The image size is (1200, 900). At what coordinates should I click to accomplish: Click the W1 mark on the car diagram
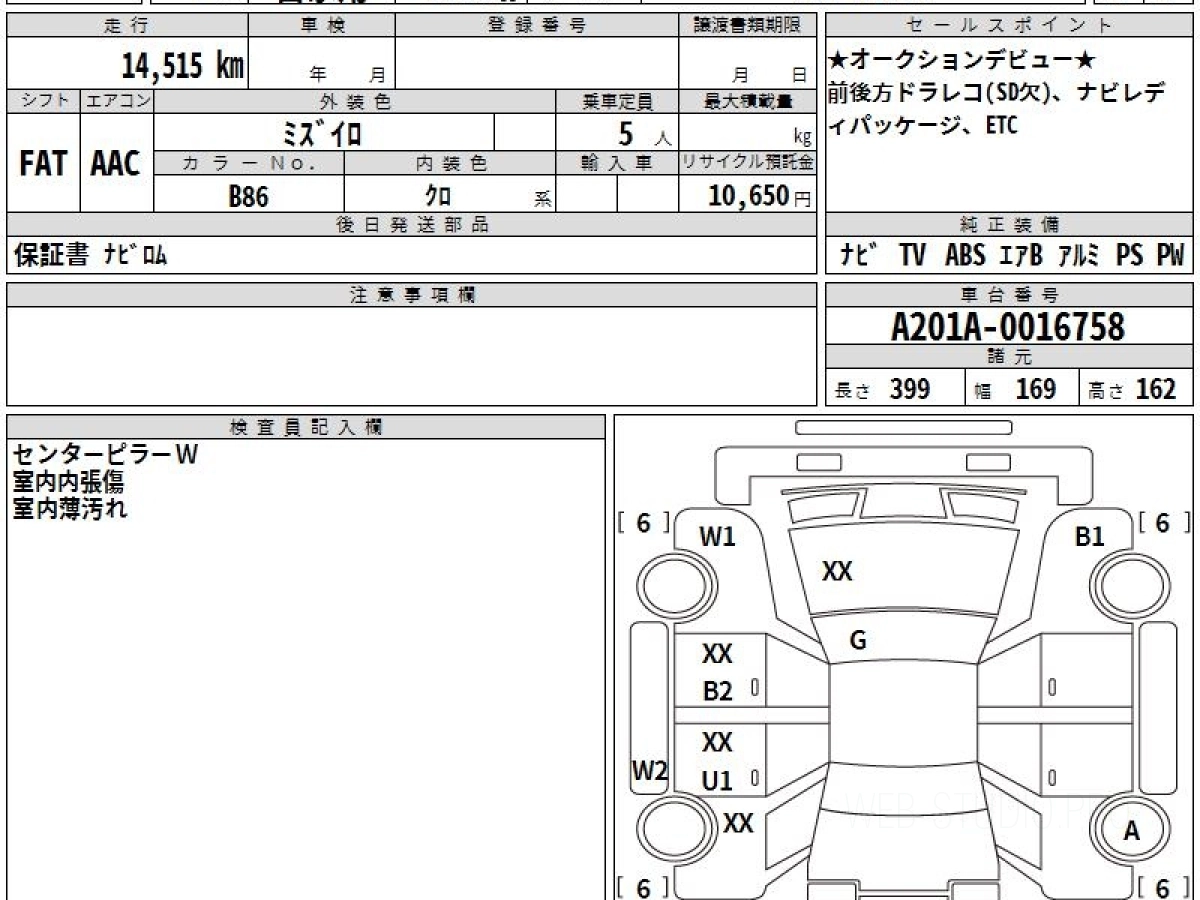pos(717,537)
